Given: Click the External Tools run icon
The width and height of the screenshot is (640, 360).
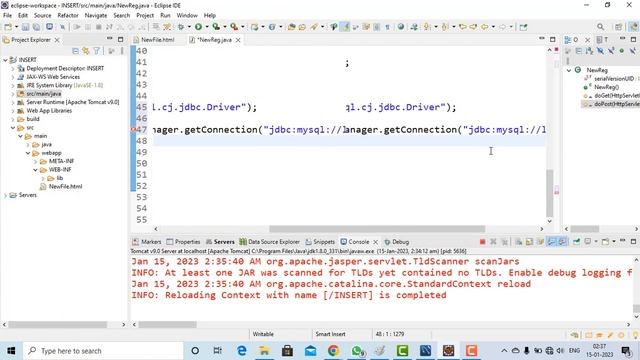Looking at the screenshot, I should 234,27.
